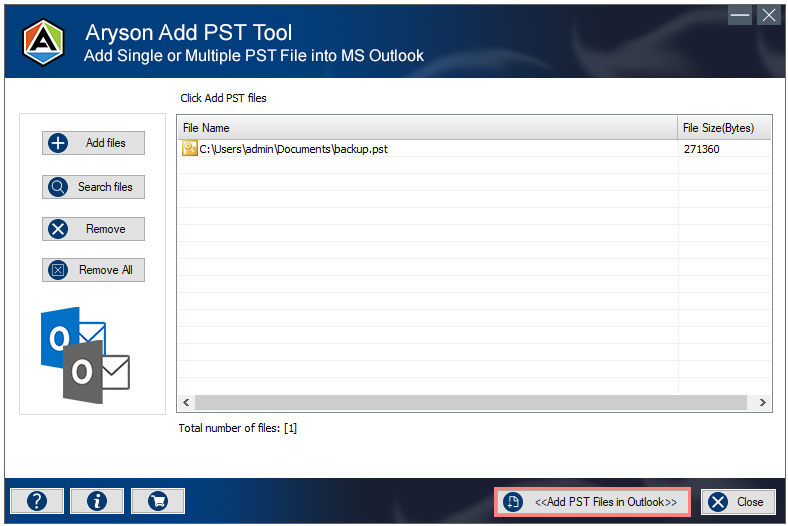Image resolution: width=788 pixels, height=526 pixels.
Task: Click Add PST Files in Outlook button
Action: (593, 502)
